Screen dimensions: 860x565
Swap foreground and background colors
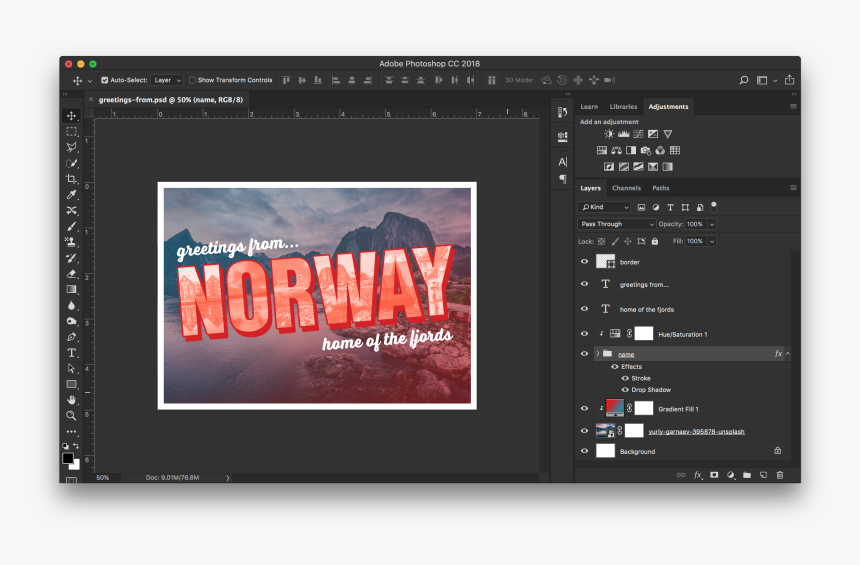(76, 446)
